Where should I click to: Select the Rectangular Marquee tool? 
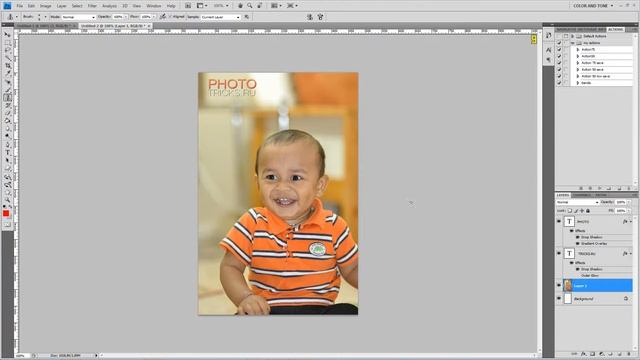coord(7,42)
